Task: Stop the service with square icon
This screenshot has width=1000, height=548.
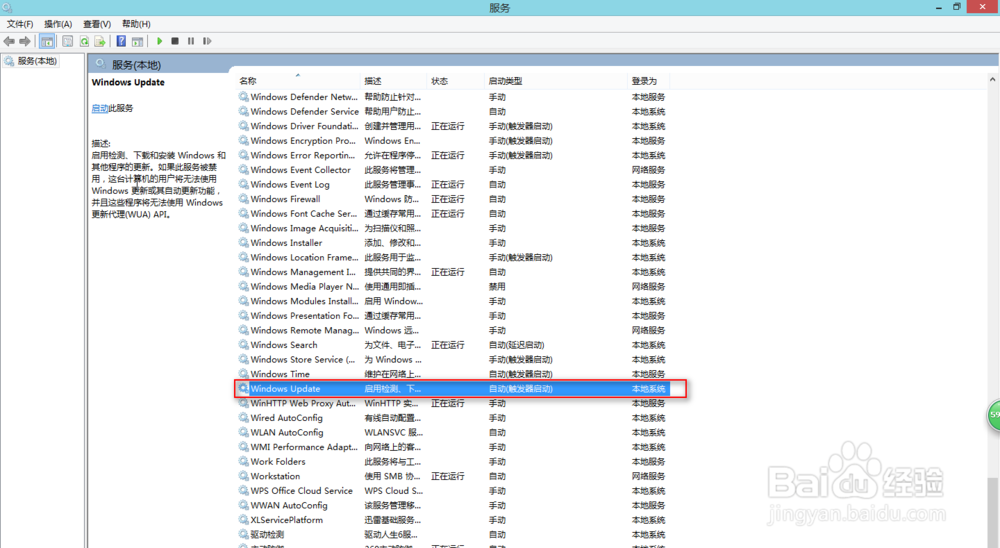Action: [x=175, y=41]
